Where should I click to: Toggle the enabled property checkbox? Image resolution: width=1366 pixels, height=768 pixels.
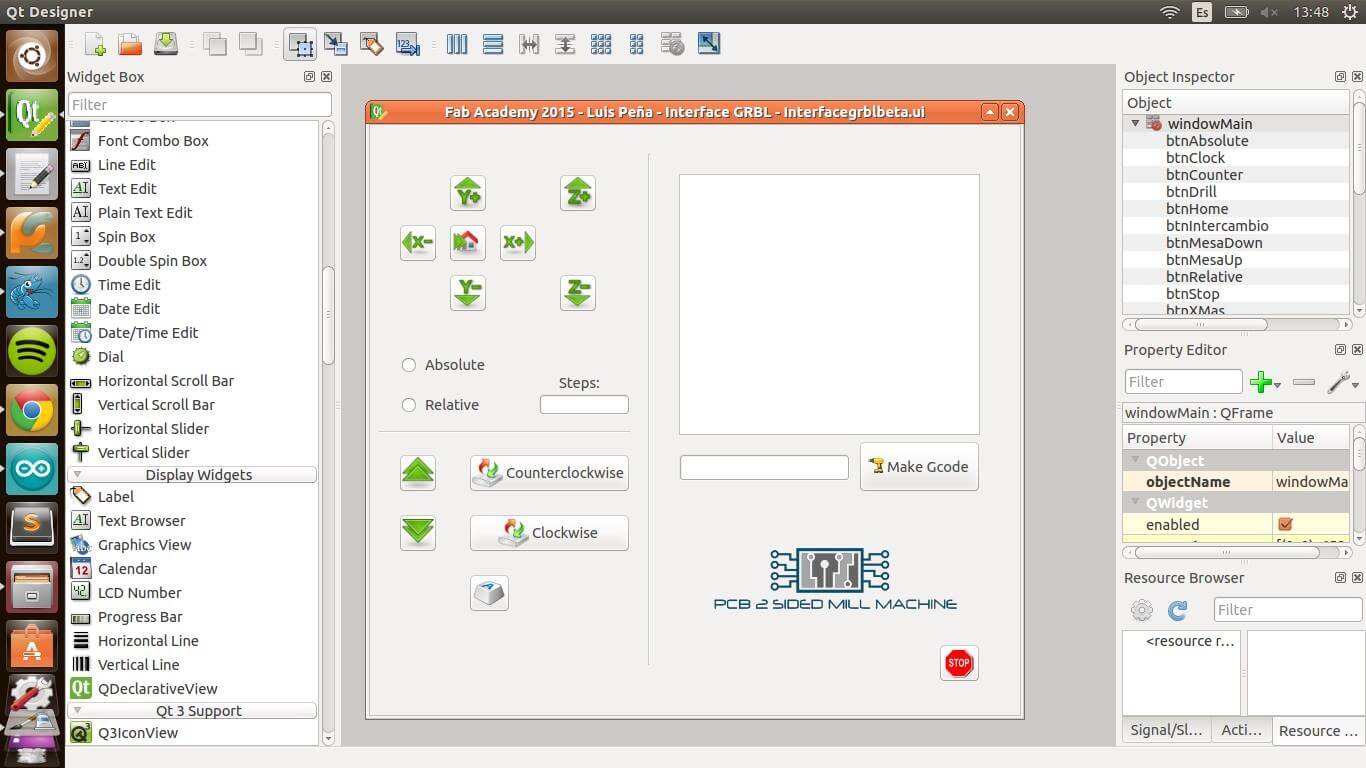click(1286, 524)
